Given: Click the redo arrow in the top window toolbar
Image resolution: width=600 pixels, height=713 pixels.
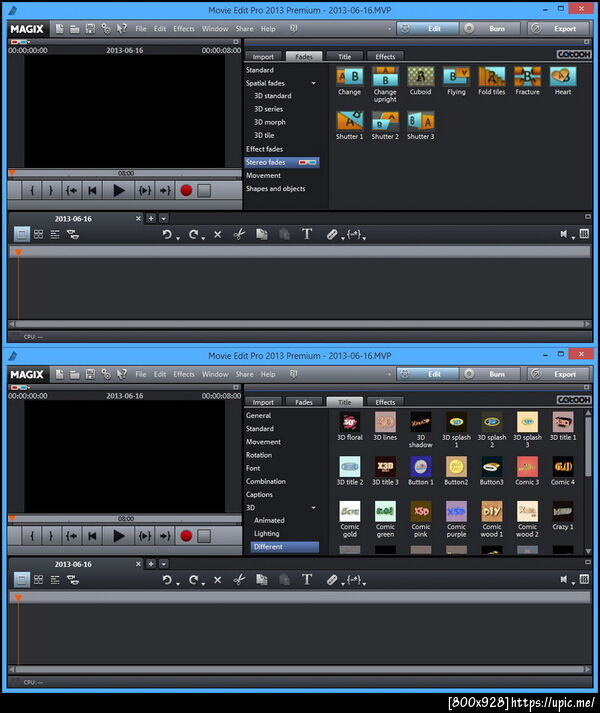Looking at the screenshot, I should pos(193,234).
